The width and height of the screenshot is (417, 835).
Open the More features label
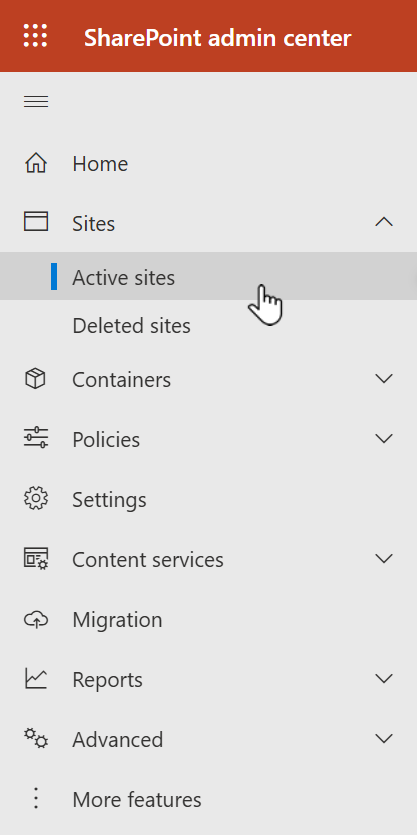(x=137, y=800)
